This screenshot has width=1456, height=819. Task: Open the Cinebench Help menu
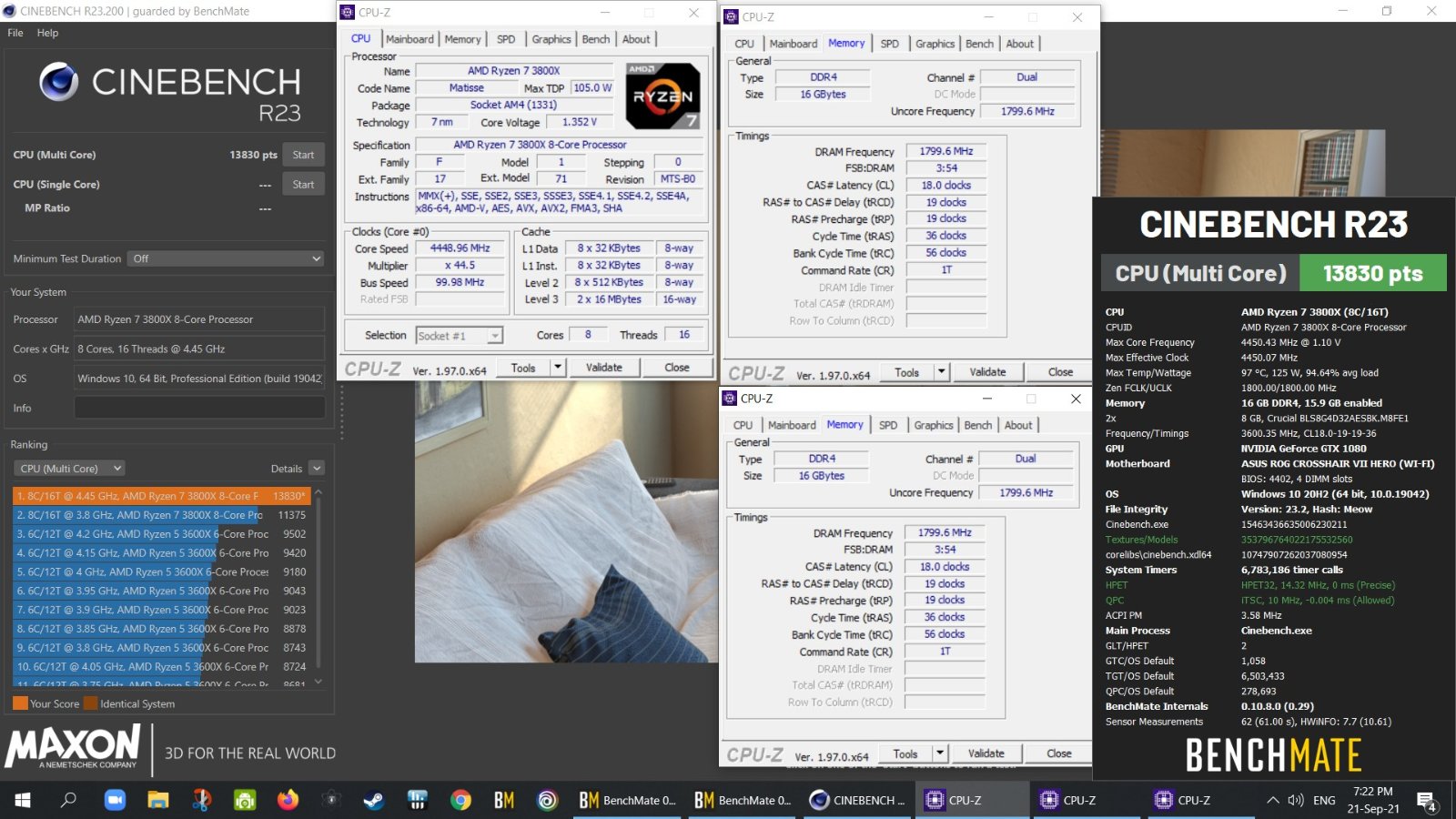tap(47, 33)
